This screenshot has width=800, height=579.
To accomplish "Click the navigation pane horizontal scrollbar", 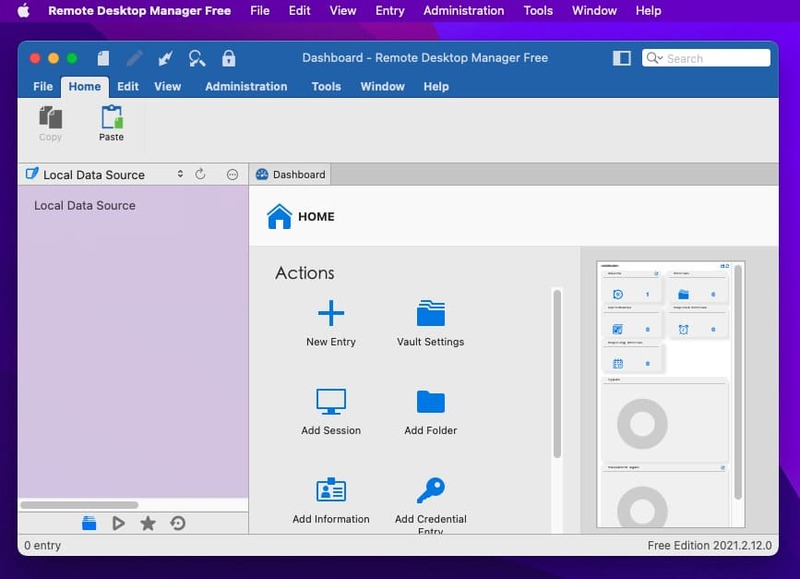I will point(79,505).
